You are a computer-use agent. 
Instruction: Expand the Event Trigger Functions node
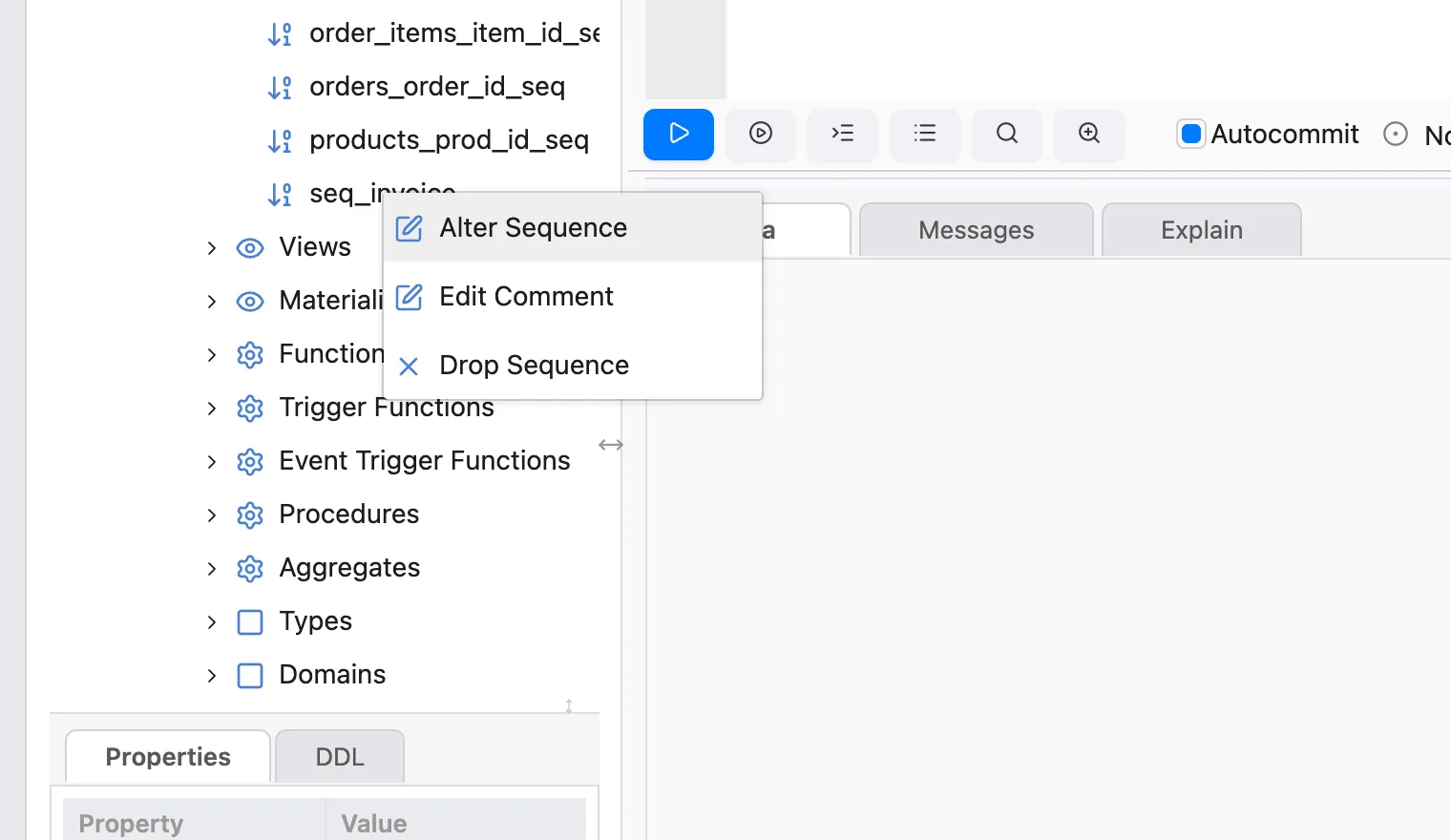click(x=212, y=462)
